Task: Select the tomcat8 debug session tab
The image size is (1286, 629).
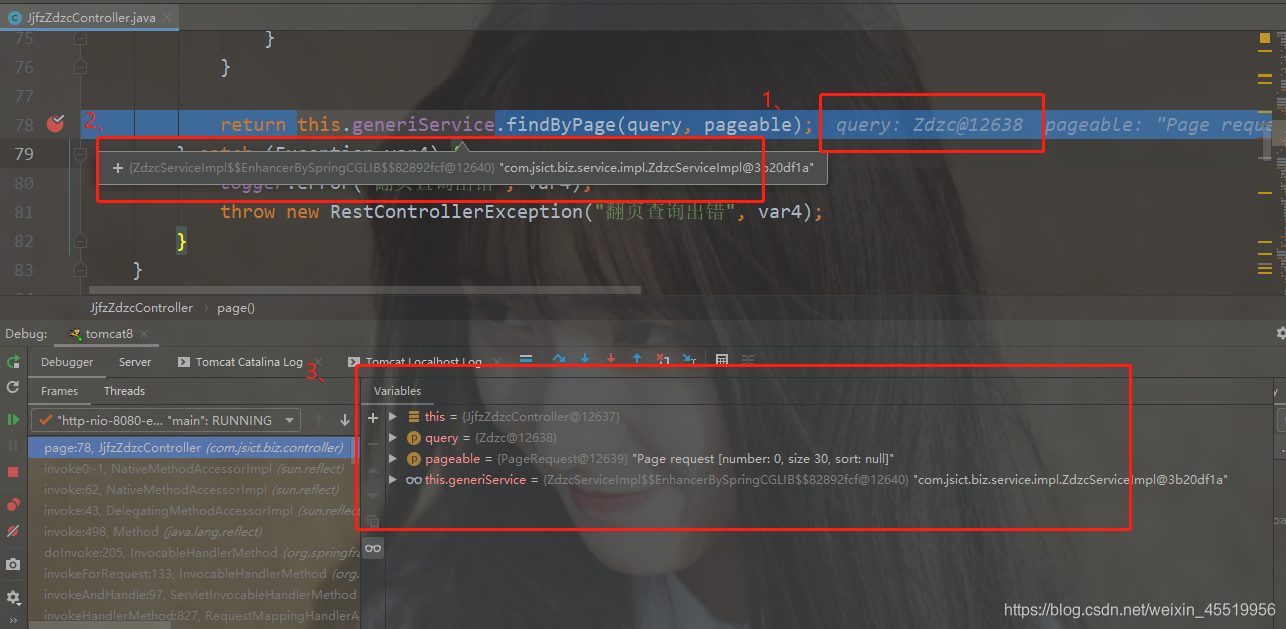Action: pyautogui.click(x=108, y=334)
